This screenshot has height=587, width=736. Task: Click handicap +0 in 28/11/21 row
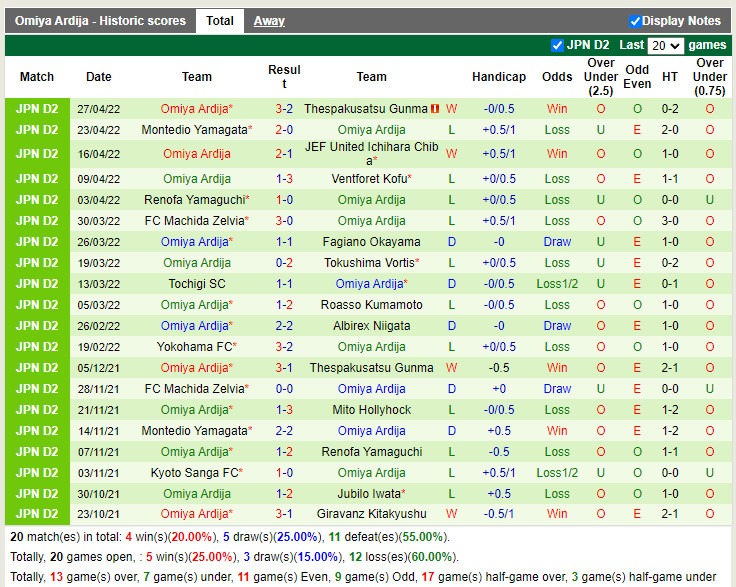click(499, 389)
